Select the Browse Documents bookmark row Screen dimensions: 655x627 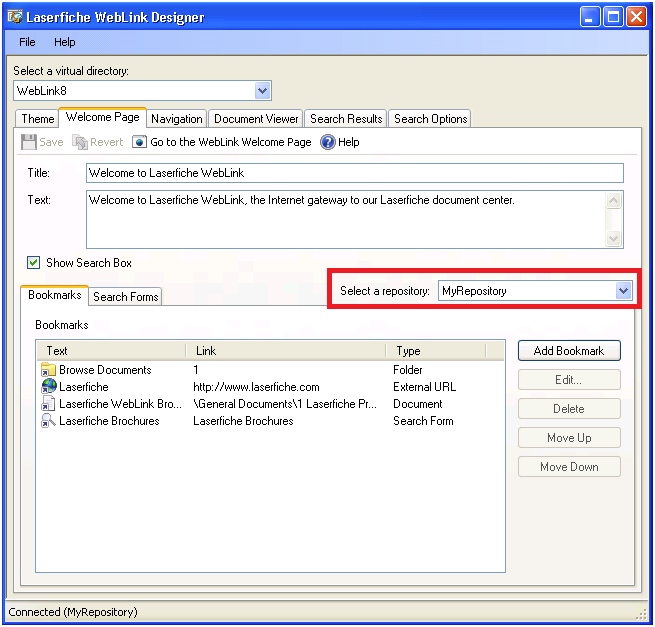tap(270, 370)
